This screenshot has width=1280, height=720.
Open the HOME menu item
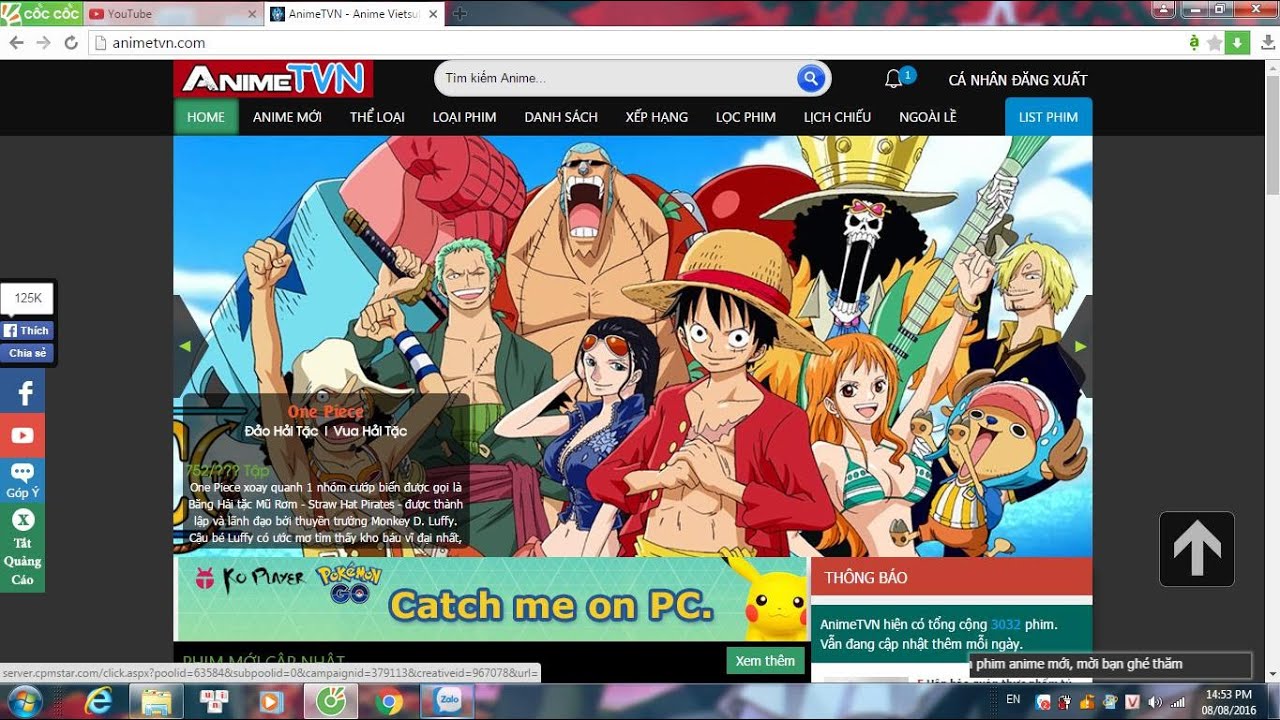pos(206,117)
